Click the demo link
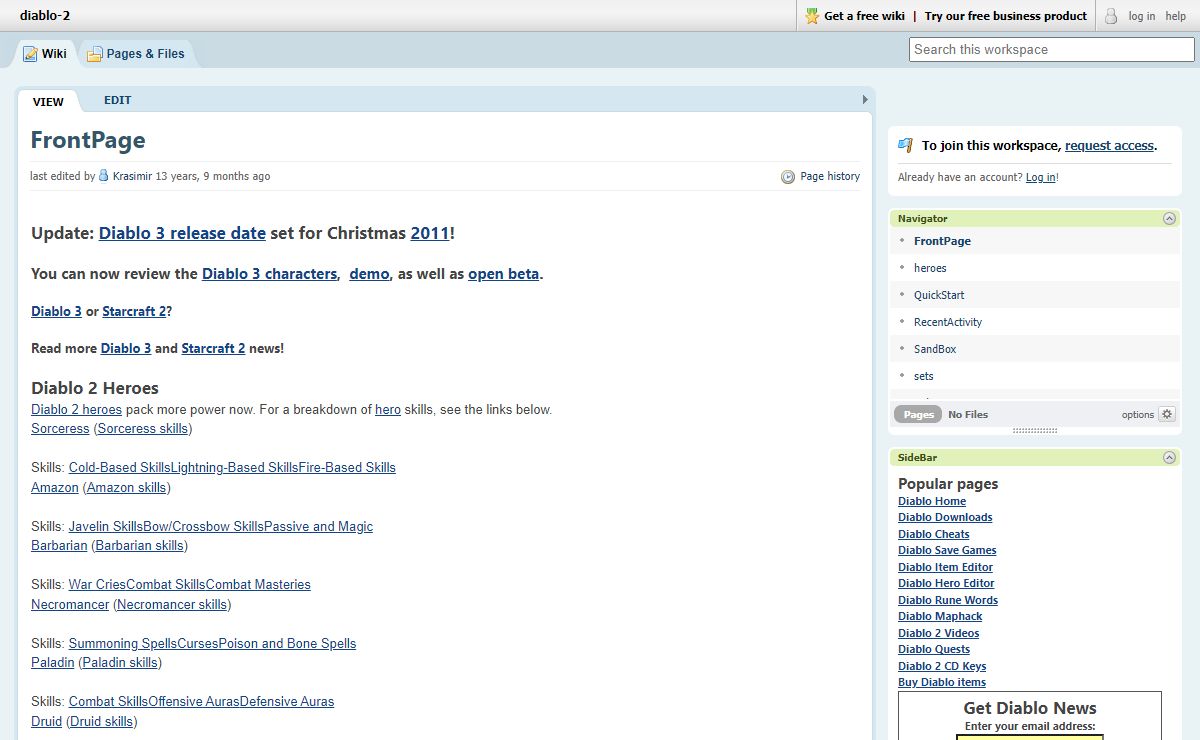Image resolution: width=1200 pixels, height=740 pixels. tap(369, 274)
